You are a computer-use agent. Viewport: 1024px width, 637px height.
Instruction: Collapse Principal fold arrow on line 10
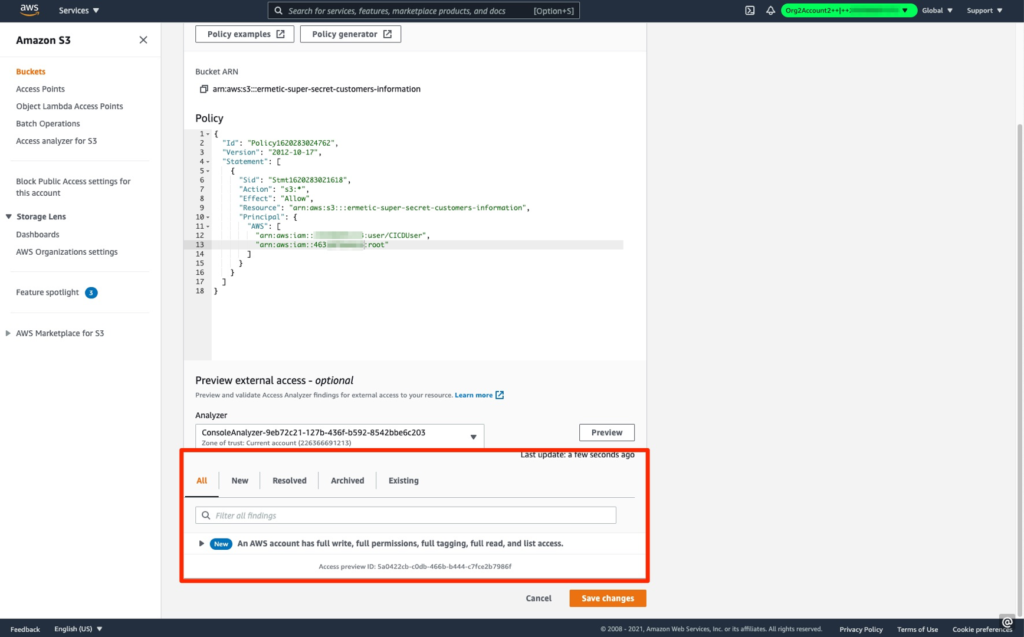point(208,217)
